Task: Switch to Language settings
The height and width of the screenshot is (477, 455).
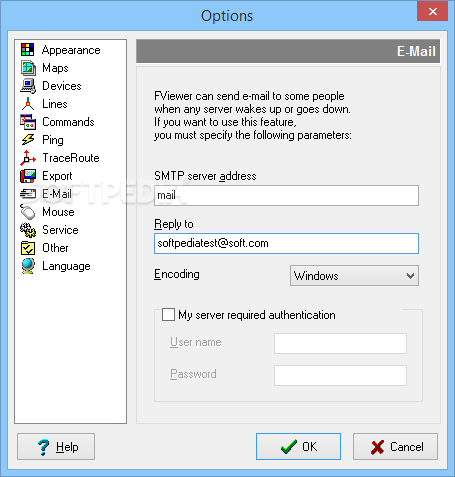Action: 66,266
